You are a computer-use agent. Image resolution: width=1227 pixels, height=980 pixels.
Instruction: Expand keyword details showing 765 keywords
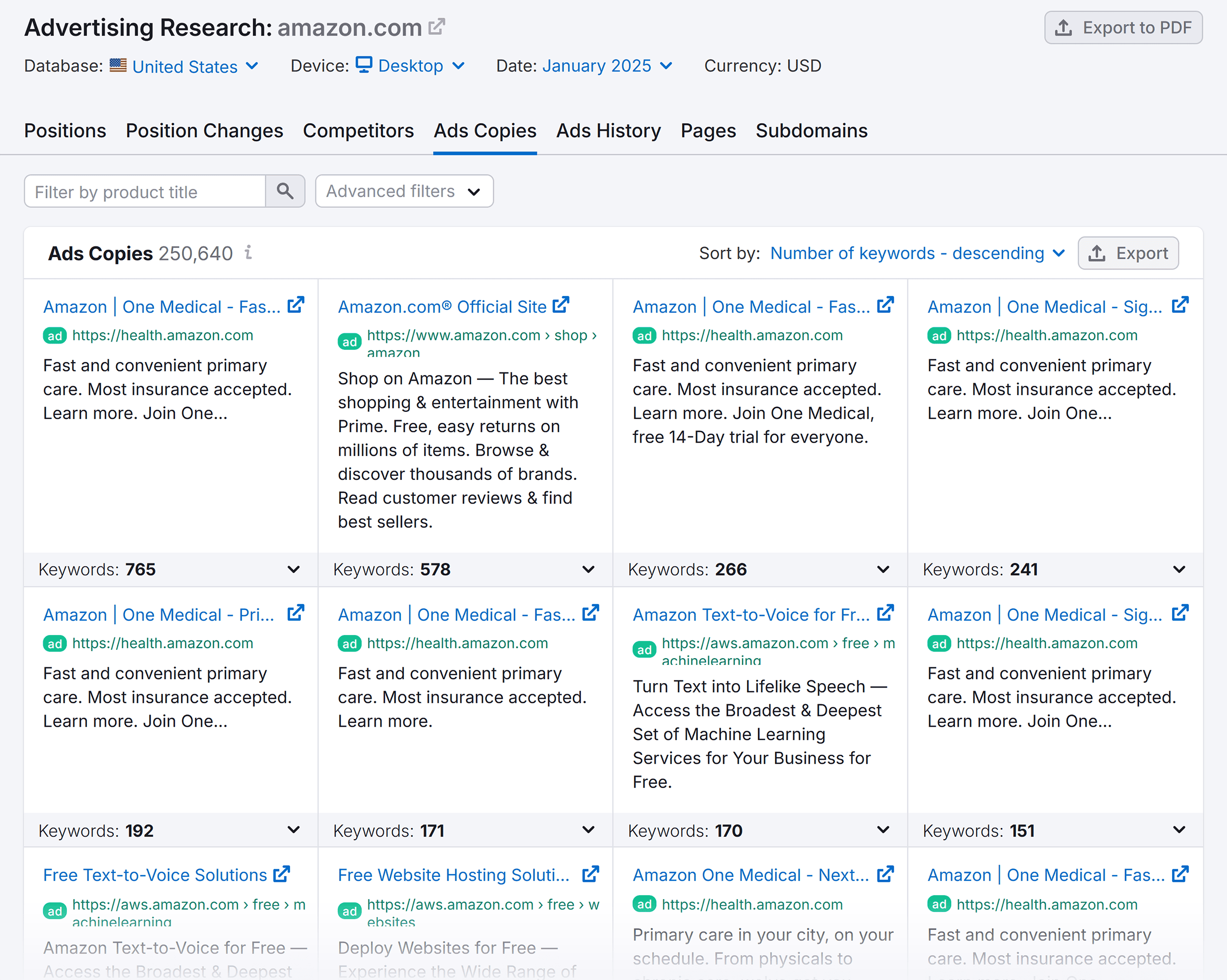293,569
